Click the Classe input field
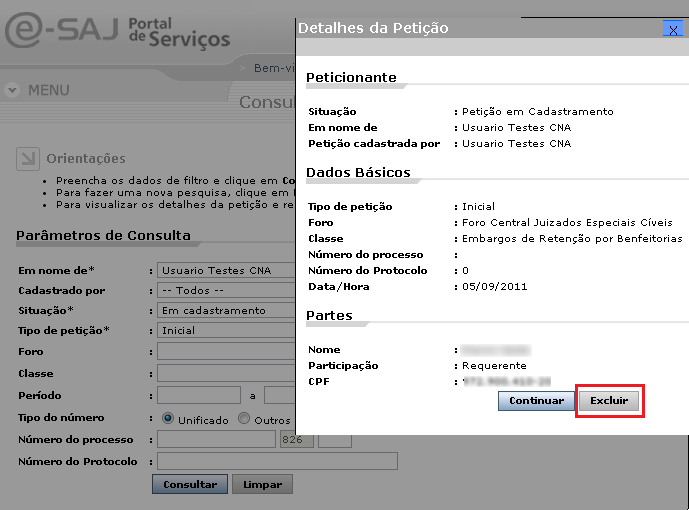Image resolution: width=689 pixels, height=510 pixels. [x=226, y=373]
